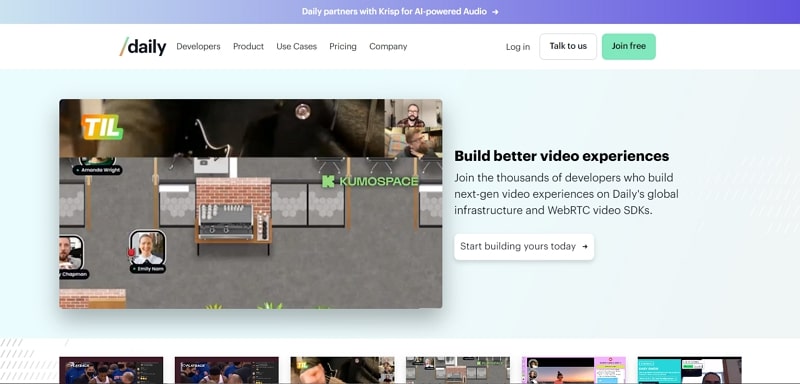Click the bearded man's webcam tile
The width and height of the screenshot is (800, 384).
[x=413, y=113]
